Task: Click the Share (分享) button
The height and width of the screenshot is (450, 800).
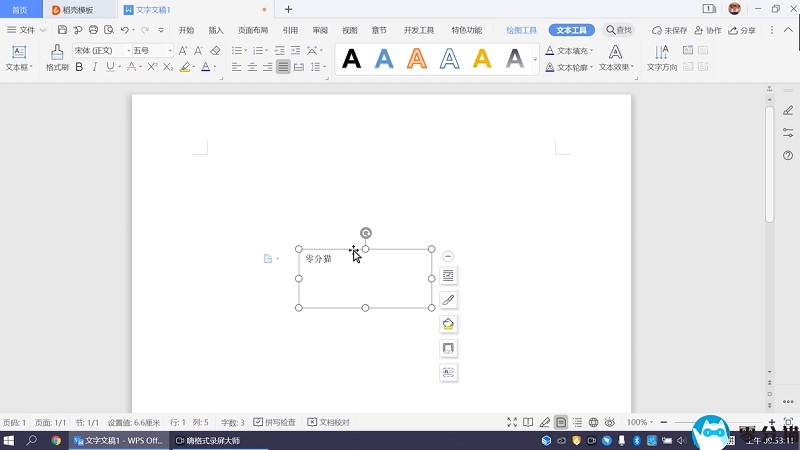Action: pos(742,30)
